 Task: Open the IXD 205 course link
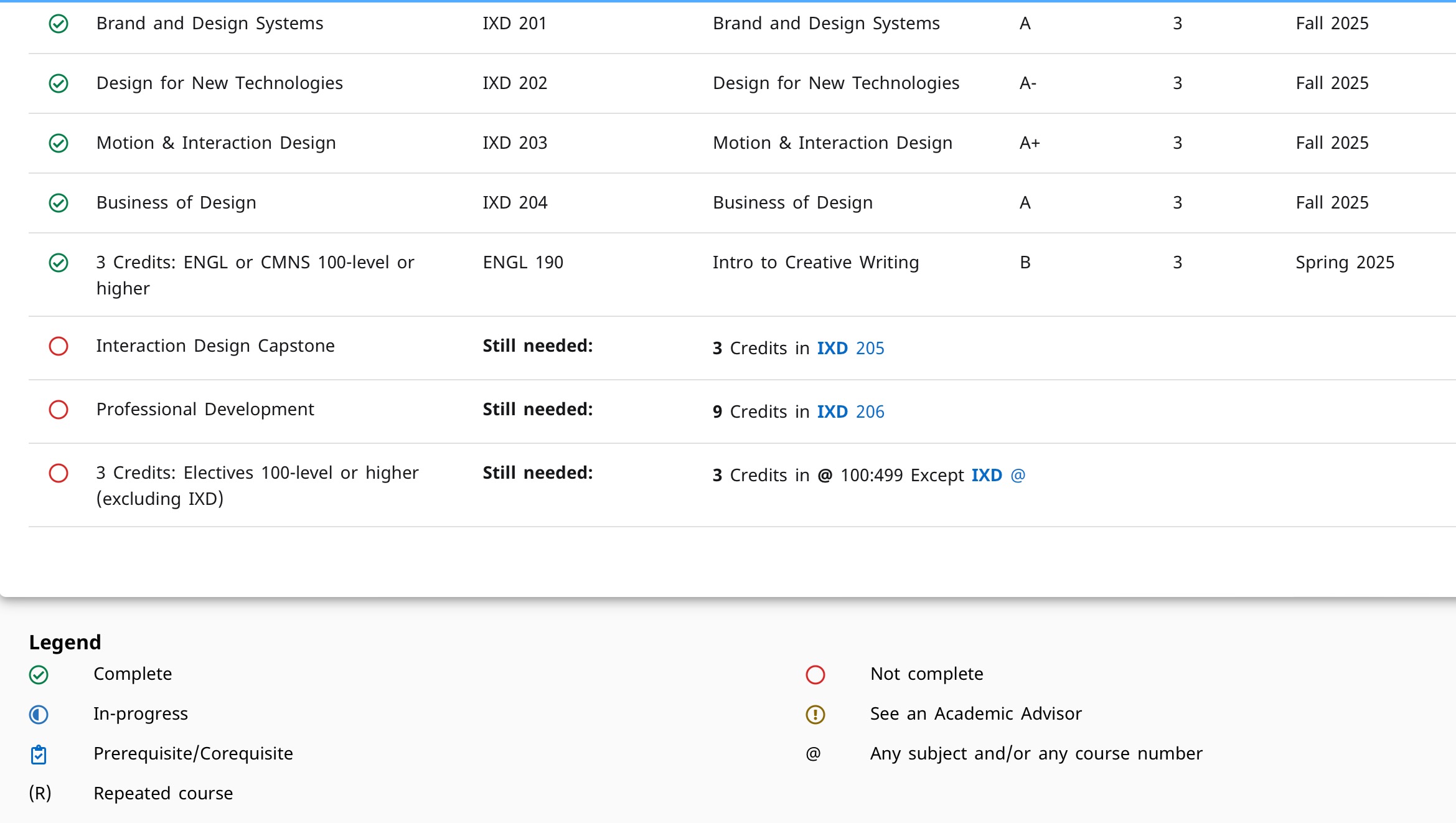pos(850,348)
